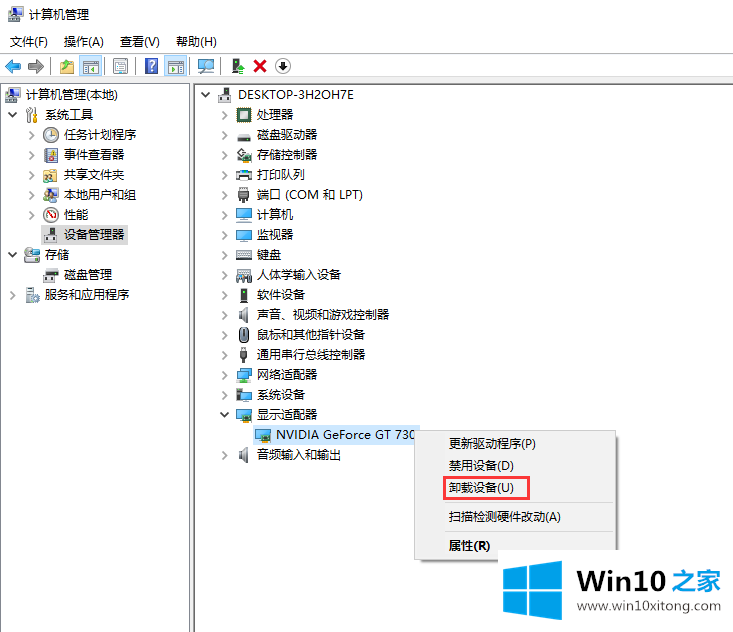Open the 帮助(H) menu
Image resolution: width=733 pixels, height=632 pixels.
click(196, 42)
